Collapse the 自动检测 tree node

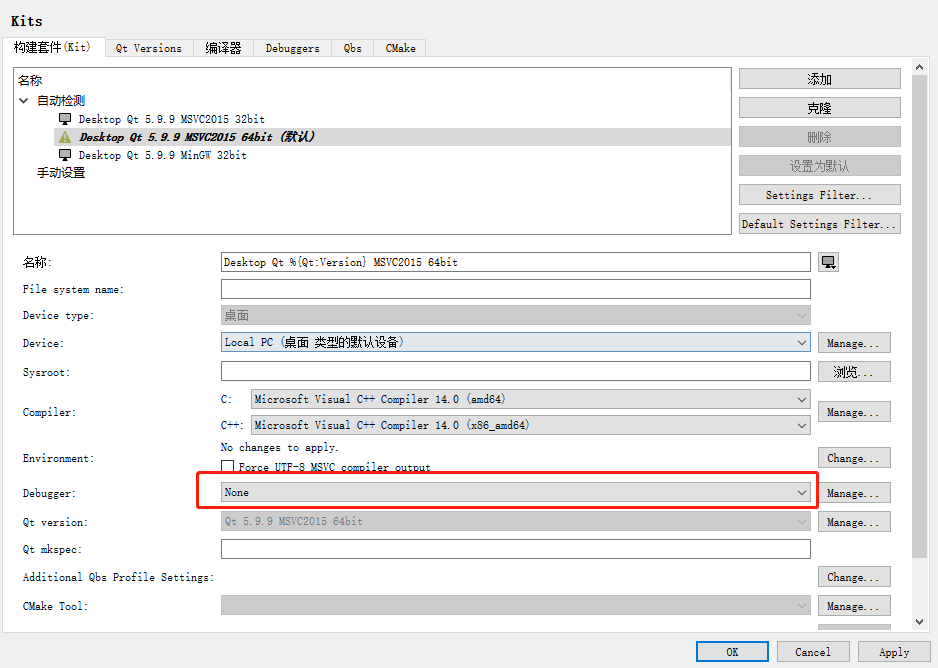pyautogui.click(x=23, y=101)
